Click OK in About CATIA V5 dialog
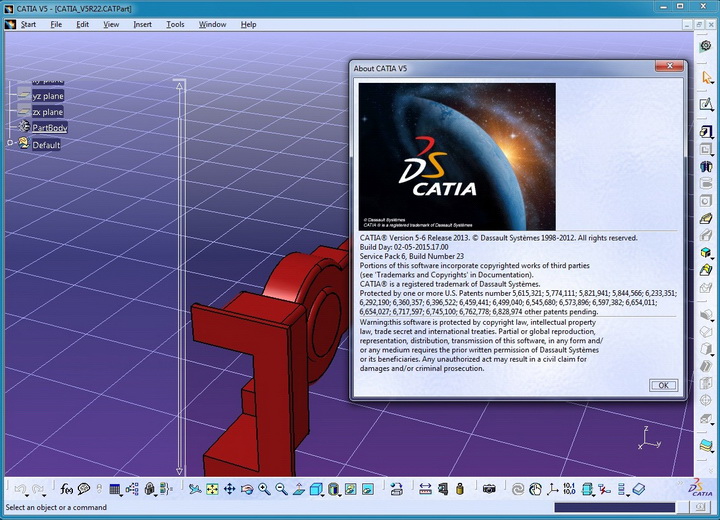Screen dimensions: 720x520 [x=663, y=385]
